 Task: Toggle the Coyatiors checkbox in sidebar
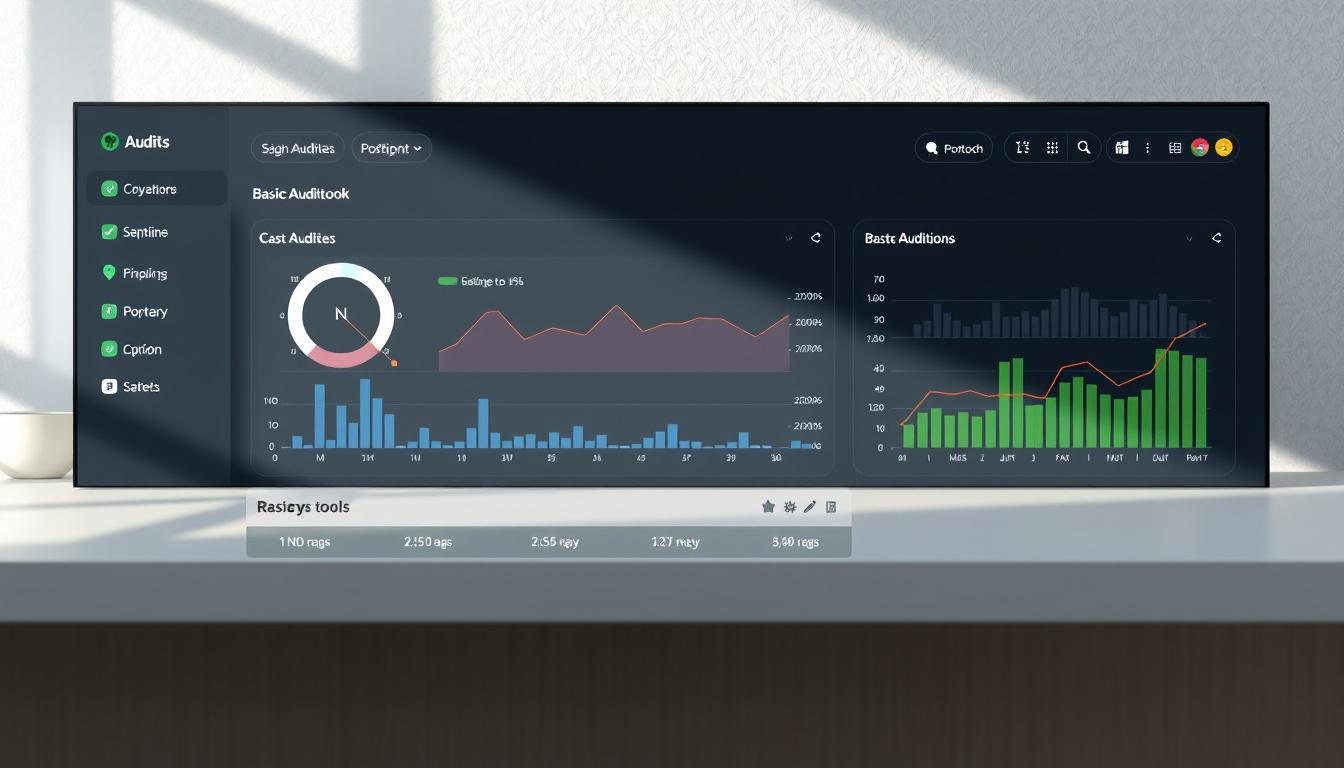tap(110, 189)
